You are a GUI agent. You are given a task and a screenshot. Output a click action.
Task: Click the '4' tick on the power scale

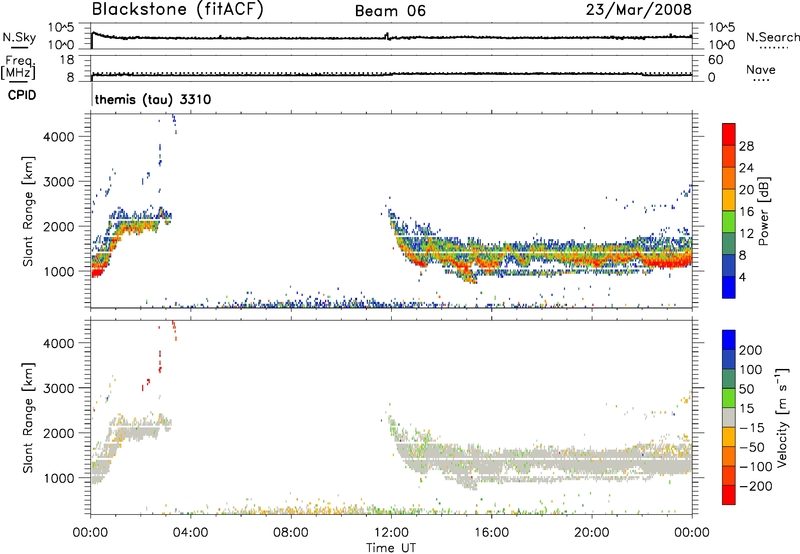pos(742,277)
